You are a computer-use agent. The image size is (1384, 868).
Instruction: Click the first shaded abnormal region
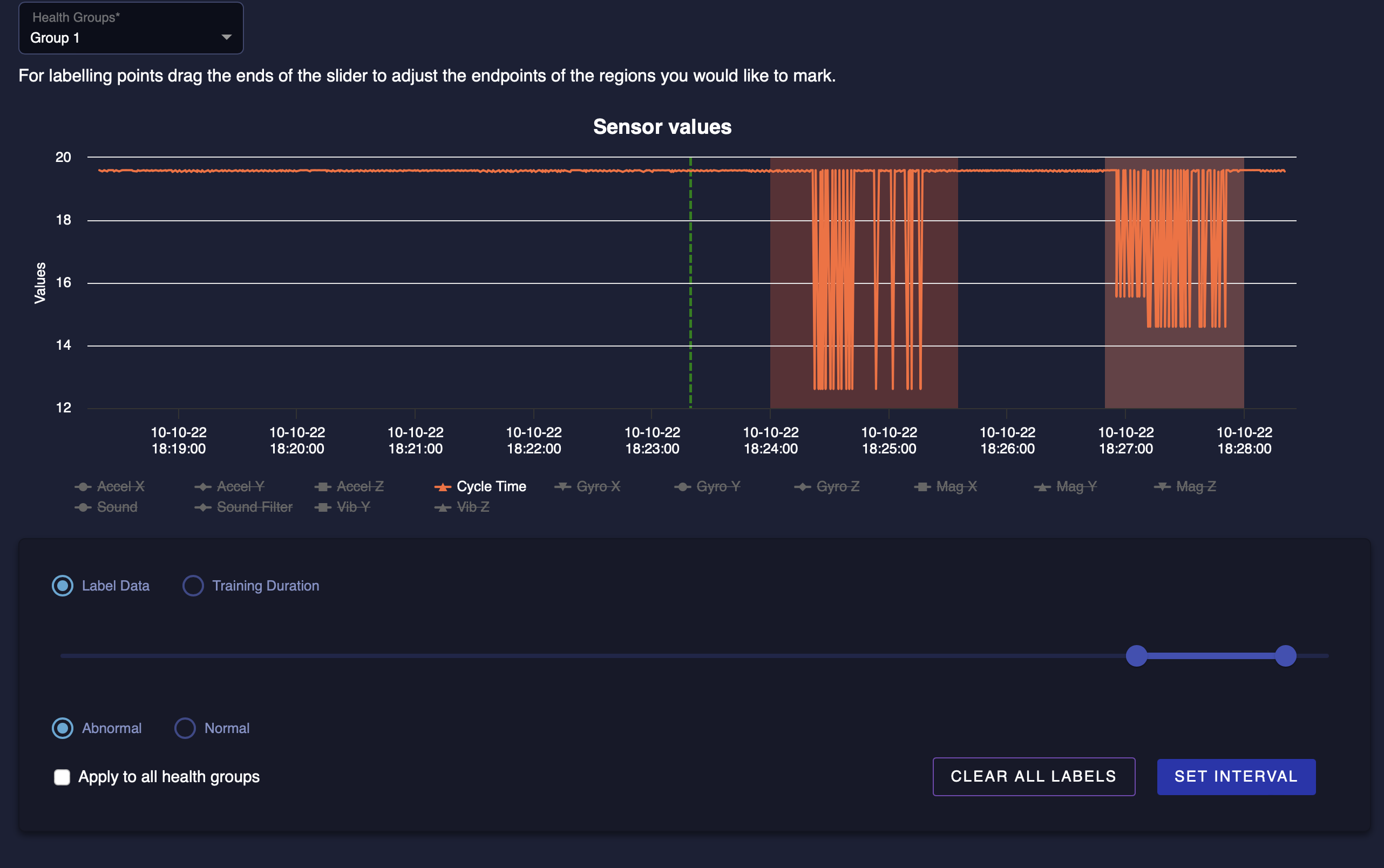pyautogui.click(x=864, y=282)
